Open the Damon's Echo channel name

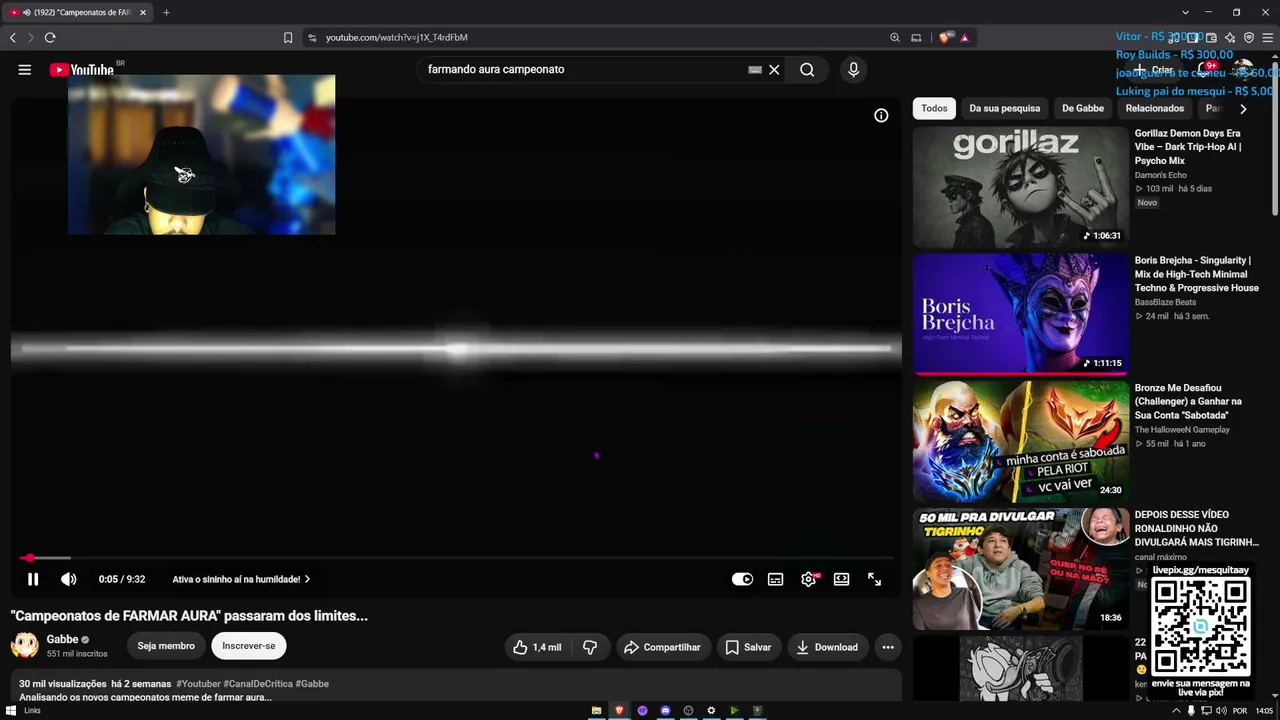click(x=1161, y=175)
